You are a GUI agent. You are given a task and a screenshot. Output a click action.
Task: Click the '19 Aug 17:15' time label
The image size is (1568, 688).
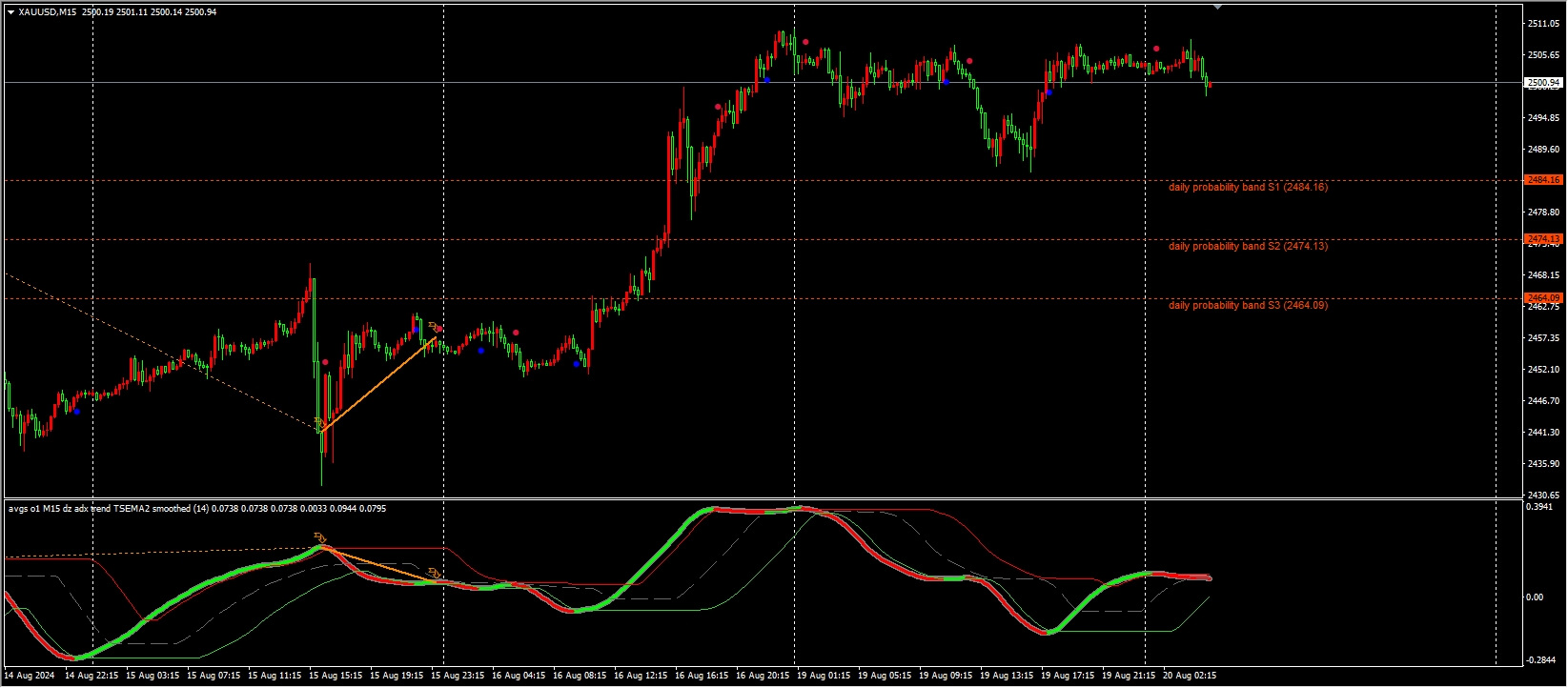[x=1068, y=677]
